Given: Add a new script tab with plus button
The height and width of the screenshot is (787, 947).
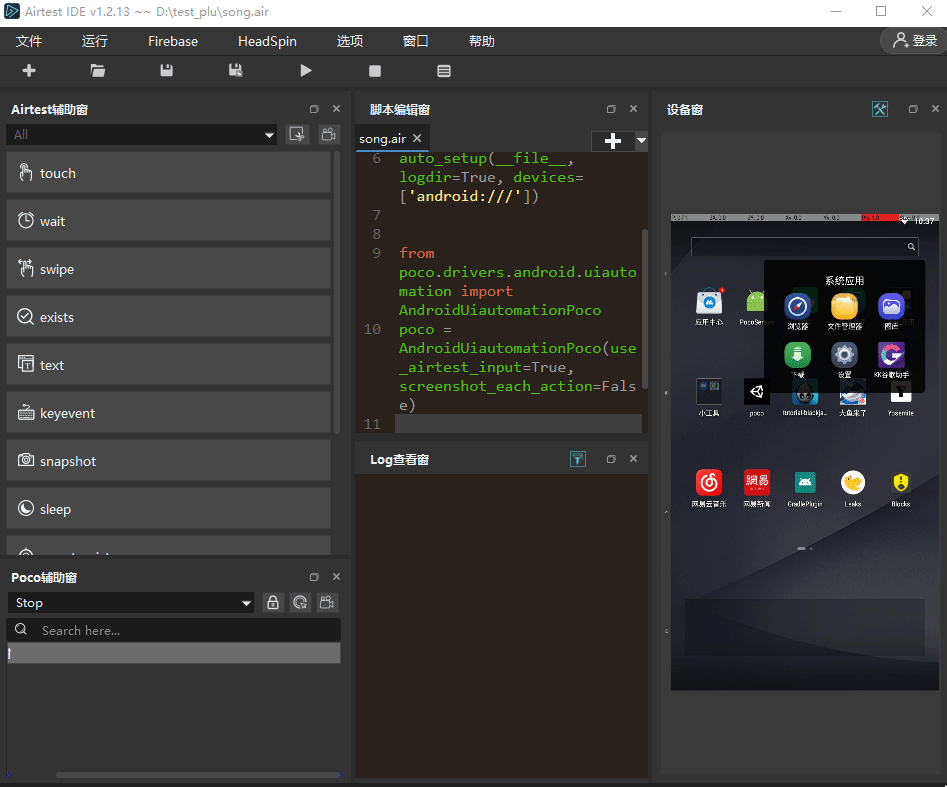Looking at the screenshot, I should pyautogui.click(x=612, y=141).
